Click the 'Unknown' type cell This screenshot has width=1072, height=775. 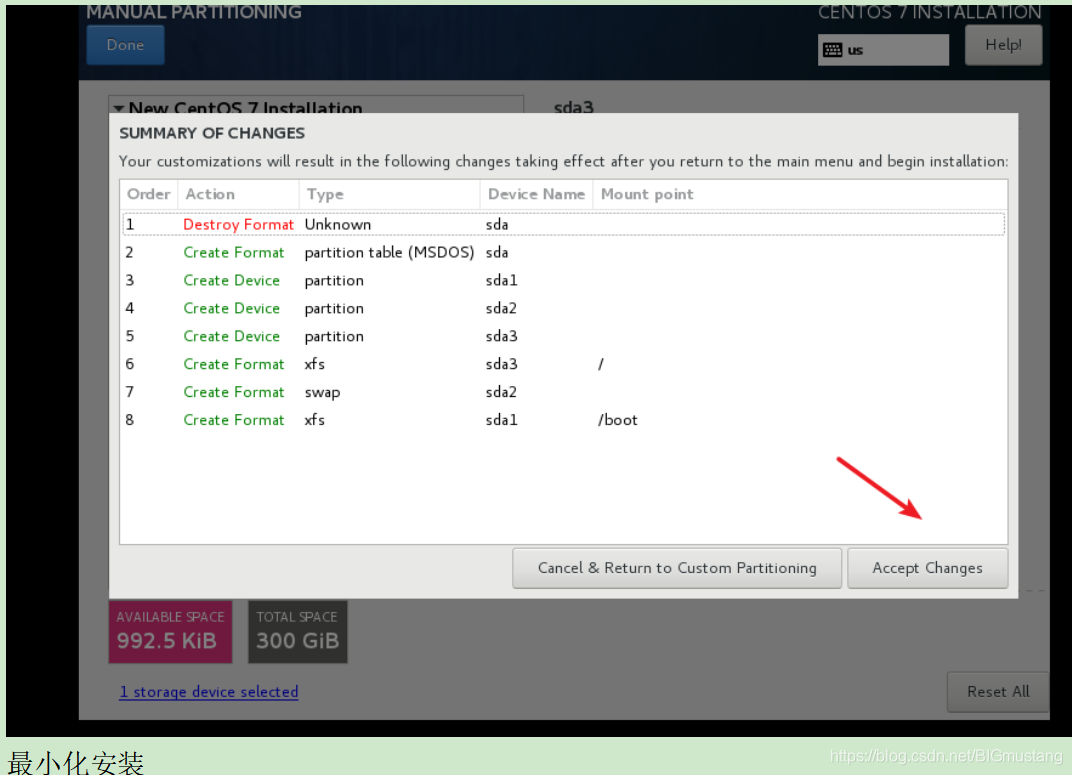coord(338,224)
